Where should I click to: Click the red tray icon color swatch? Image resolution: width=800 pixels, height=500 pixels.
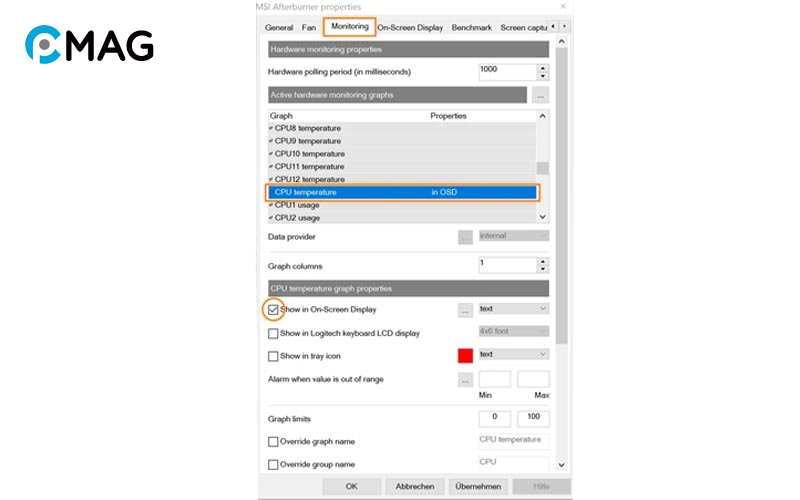click(465, 355)
